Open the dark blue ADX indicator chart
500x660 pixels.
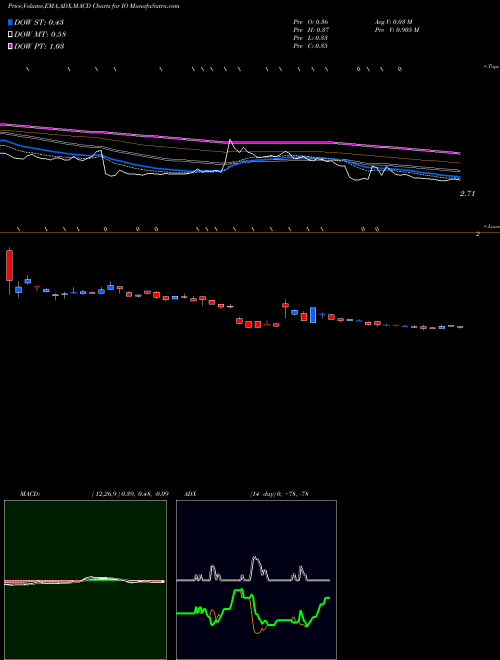point(256,580)
